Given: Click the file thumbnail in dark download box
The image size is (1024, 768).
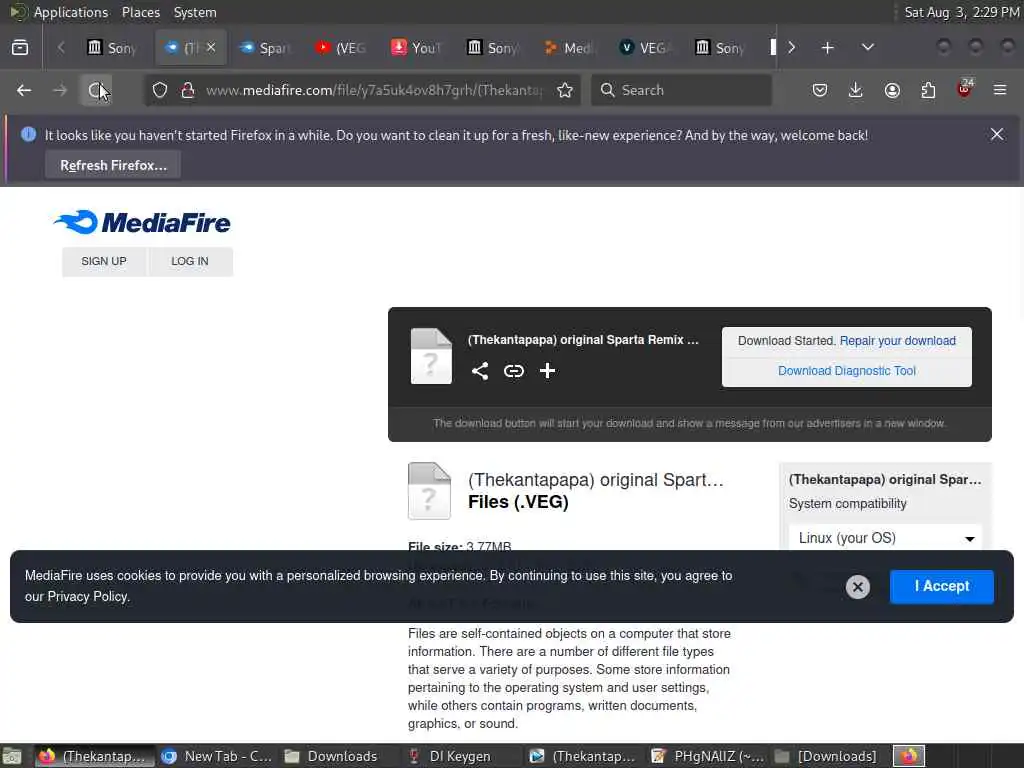Looking at the screenshot, I should click(x=431, y=356).
